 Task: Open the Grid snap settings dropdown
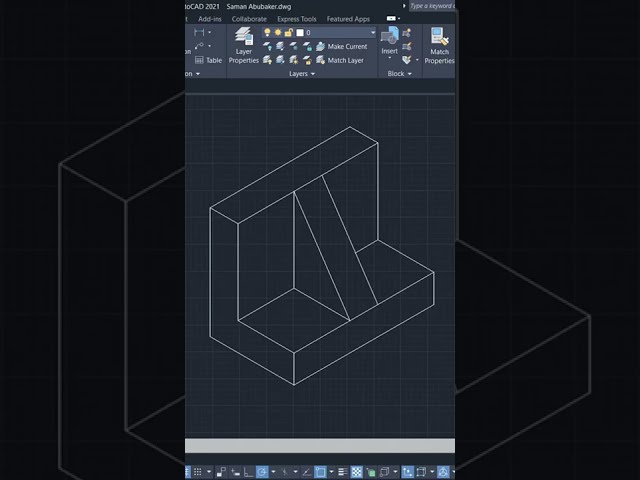[x=209, y=472]
